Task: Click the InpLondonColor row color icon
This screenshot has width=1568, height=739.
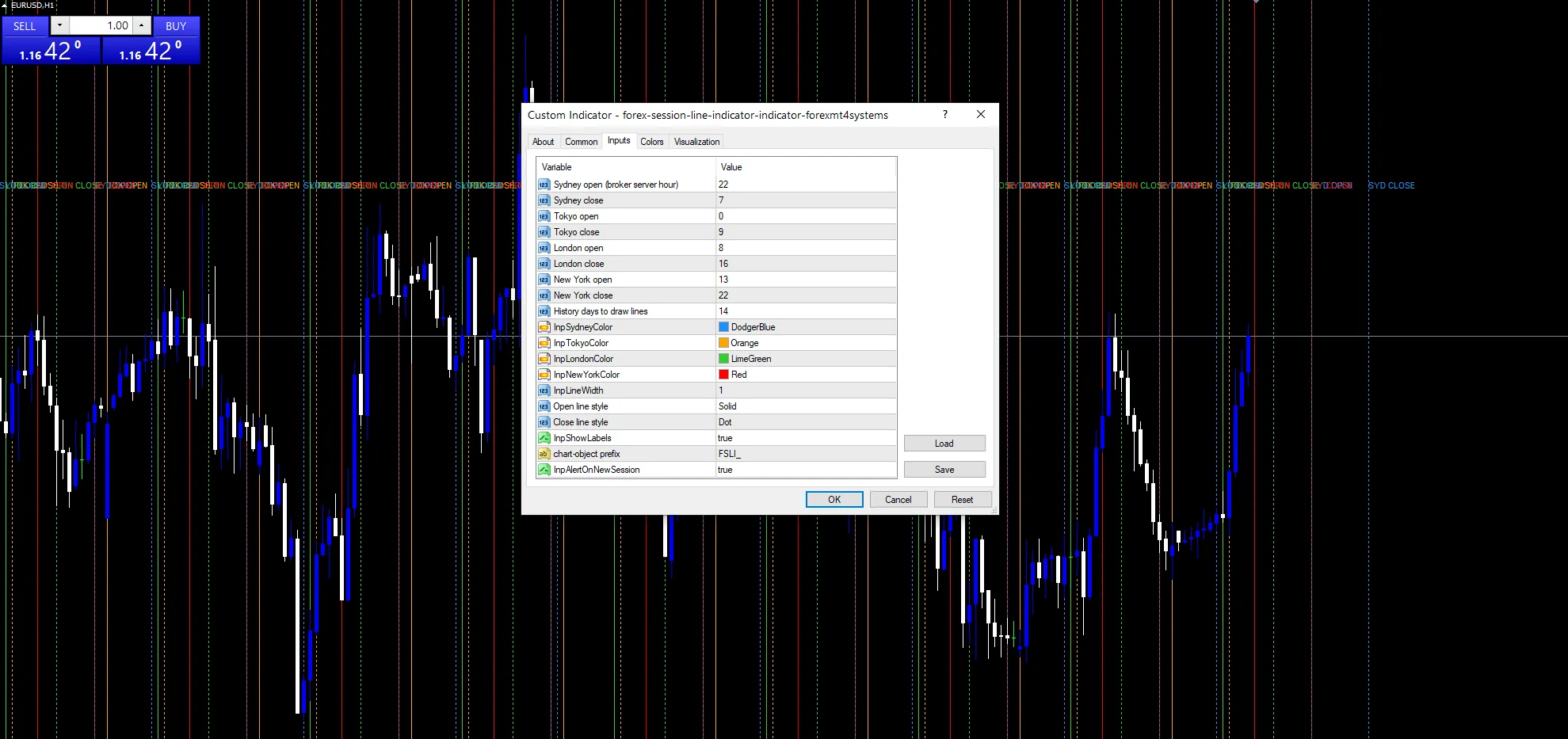Action: [544, 359]
